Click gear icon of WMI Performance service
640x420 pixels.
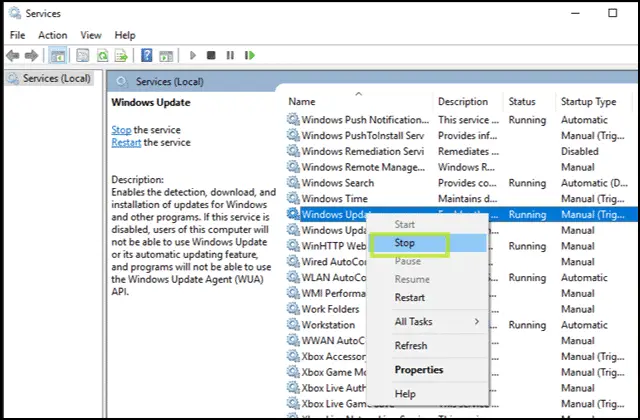(293, 293)
